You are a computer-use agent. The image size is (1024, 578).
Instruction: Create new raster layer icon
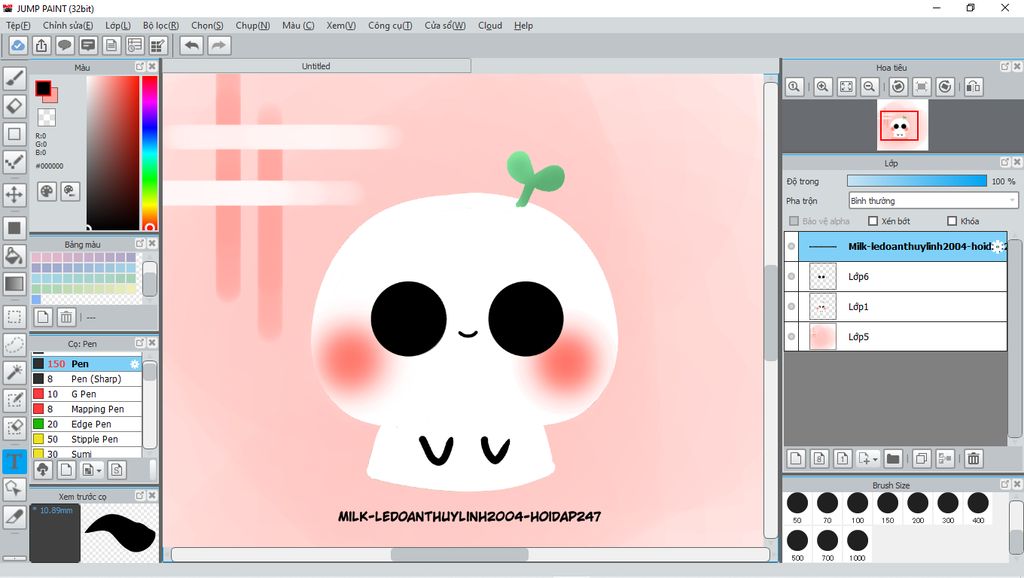click(796, 458)
